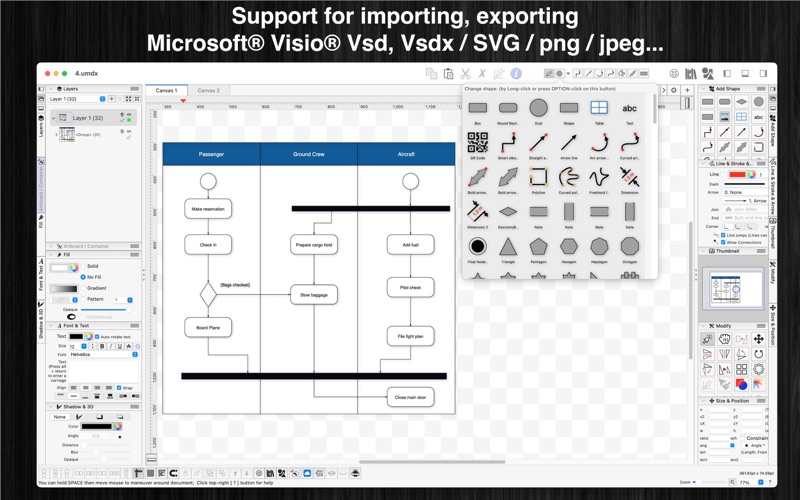Click the print icon in bottom toolbar
Viewport: 800px width, 500px height.
coord(356,473)
